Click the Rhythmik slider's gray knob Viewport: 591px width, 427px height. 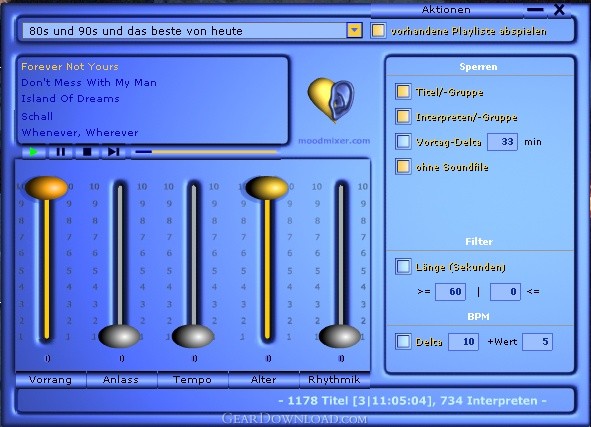[x=340, y=336]
